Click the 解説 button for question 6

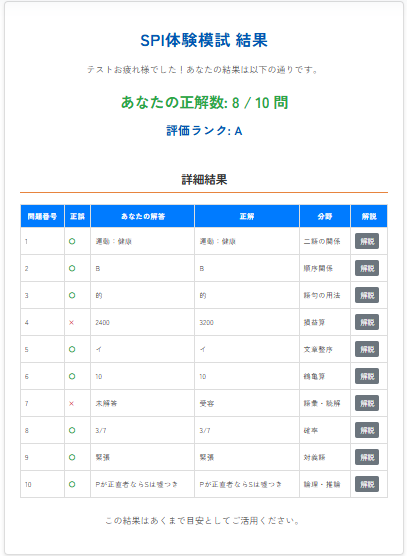tap(367, 376)
